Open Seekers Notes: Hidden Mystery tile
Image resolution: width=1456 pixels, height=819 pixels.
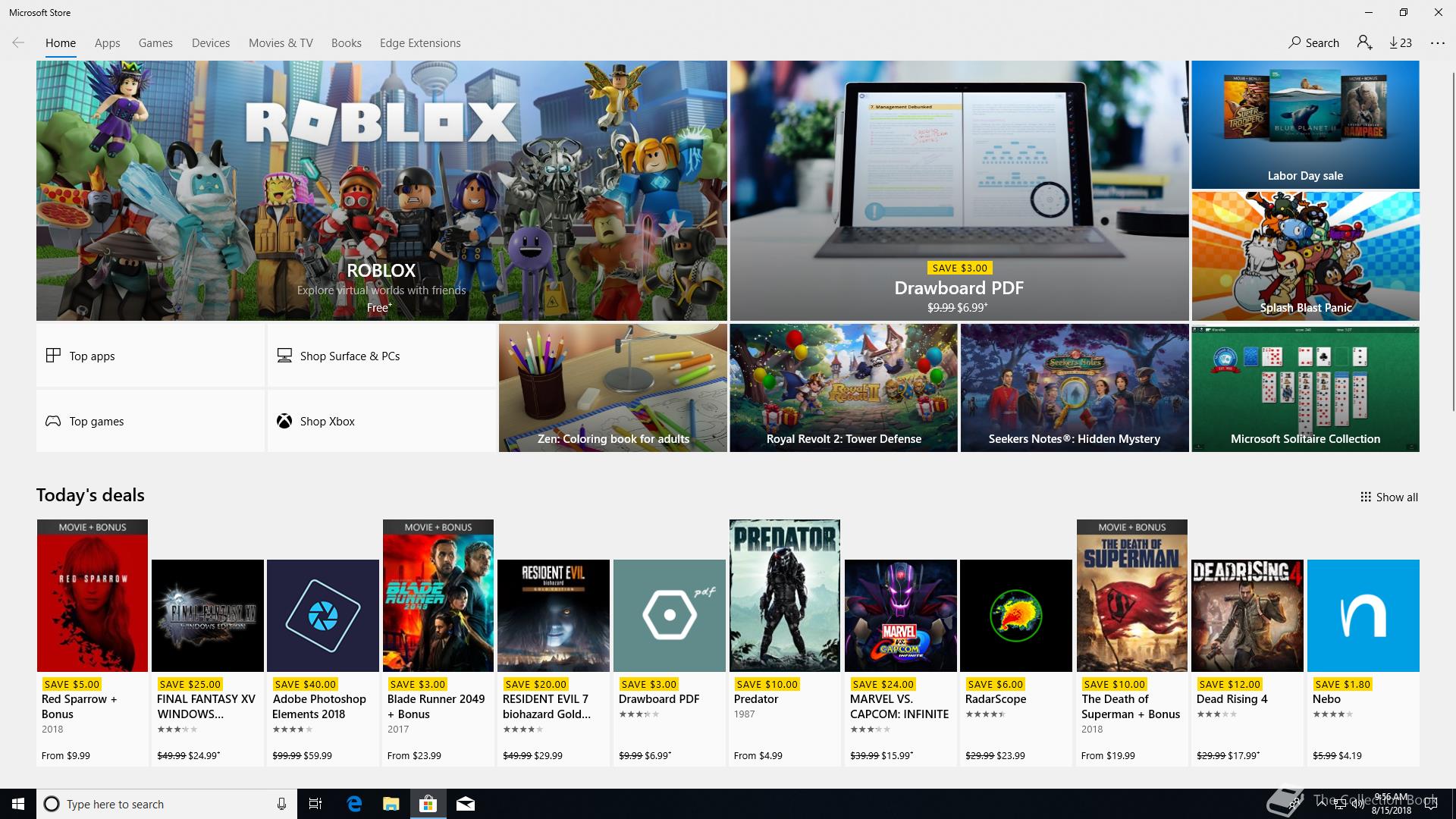tap(1075, 388)
